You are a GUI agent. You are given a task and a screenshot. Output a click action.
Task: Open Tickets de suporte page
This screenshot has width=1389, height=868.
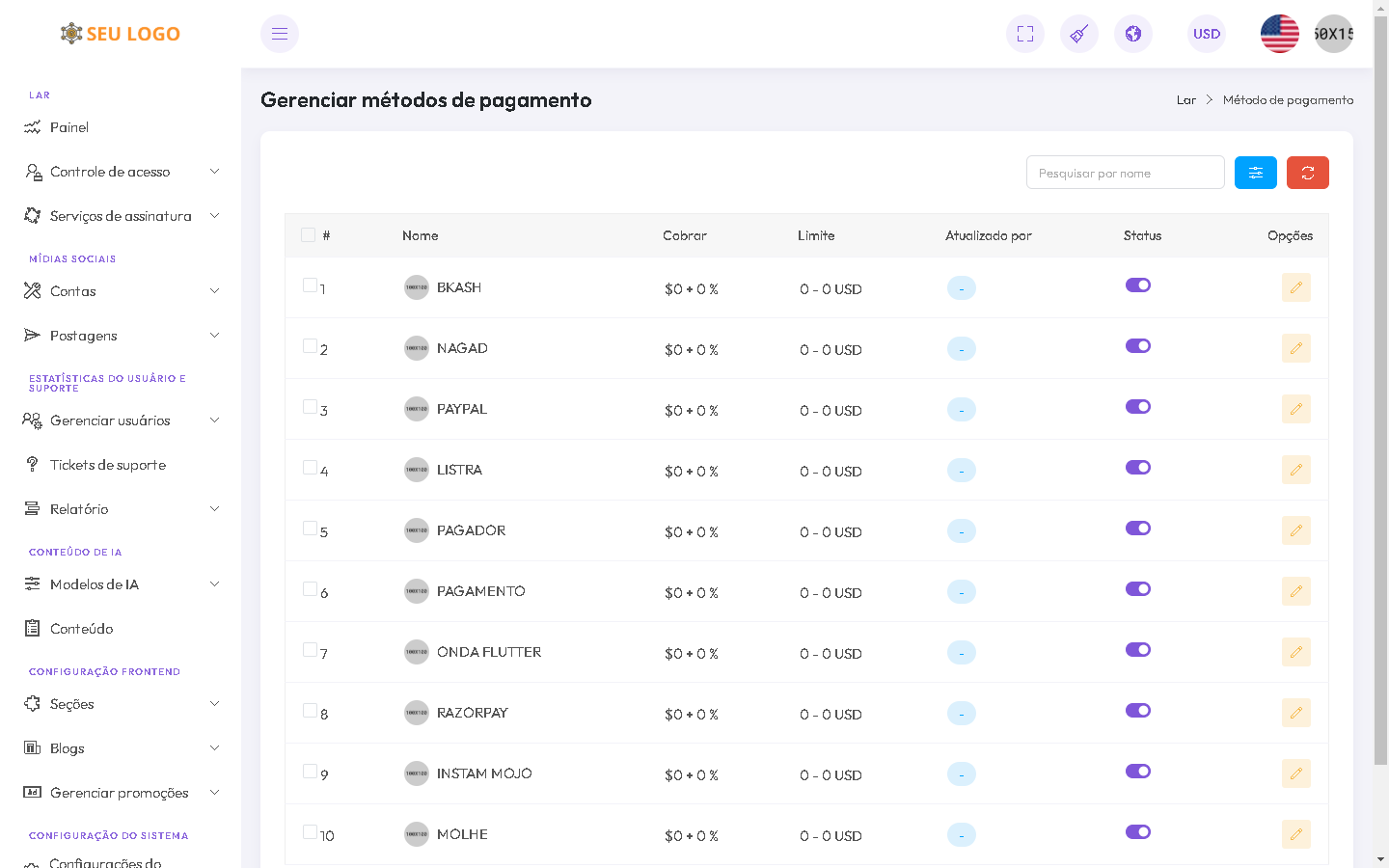pyautogui.click(x=107, y=465)
